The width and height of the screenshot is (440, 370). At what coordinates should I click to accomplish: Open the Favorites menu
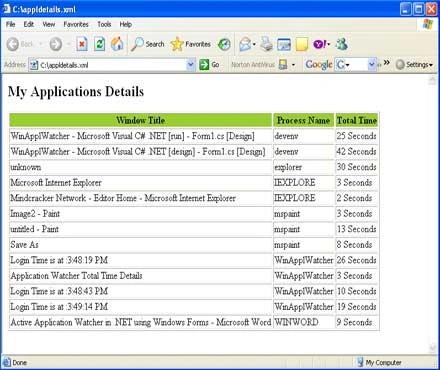click(76, 24)
